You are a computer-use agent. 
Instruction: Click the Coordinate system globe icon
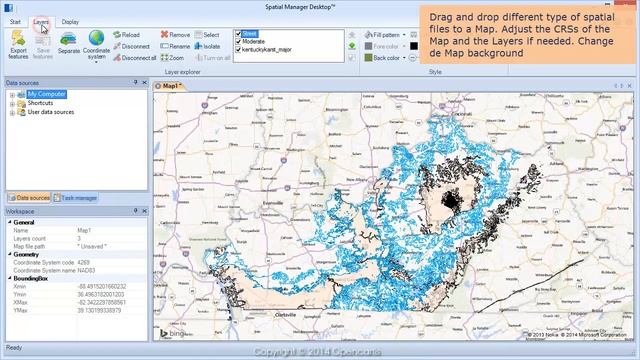point(96,38)
